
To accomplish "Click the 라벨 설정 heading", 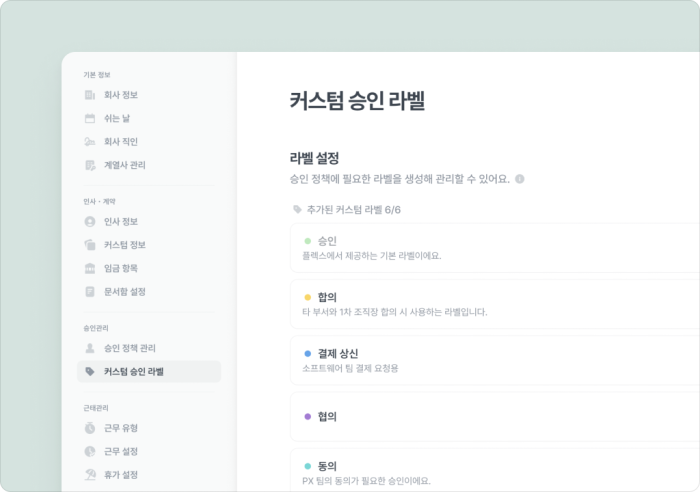I will point(314,158).
